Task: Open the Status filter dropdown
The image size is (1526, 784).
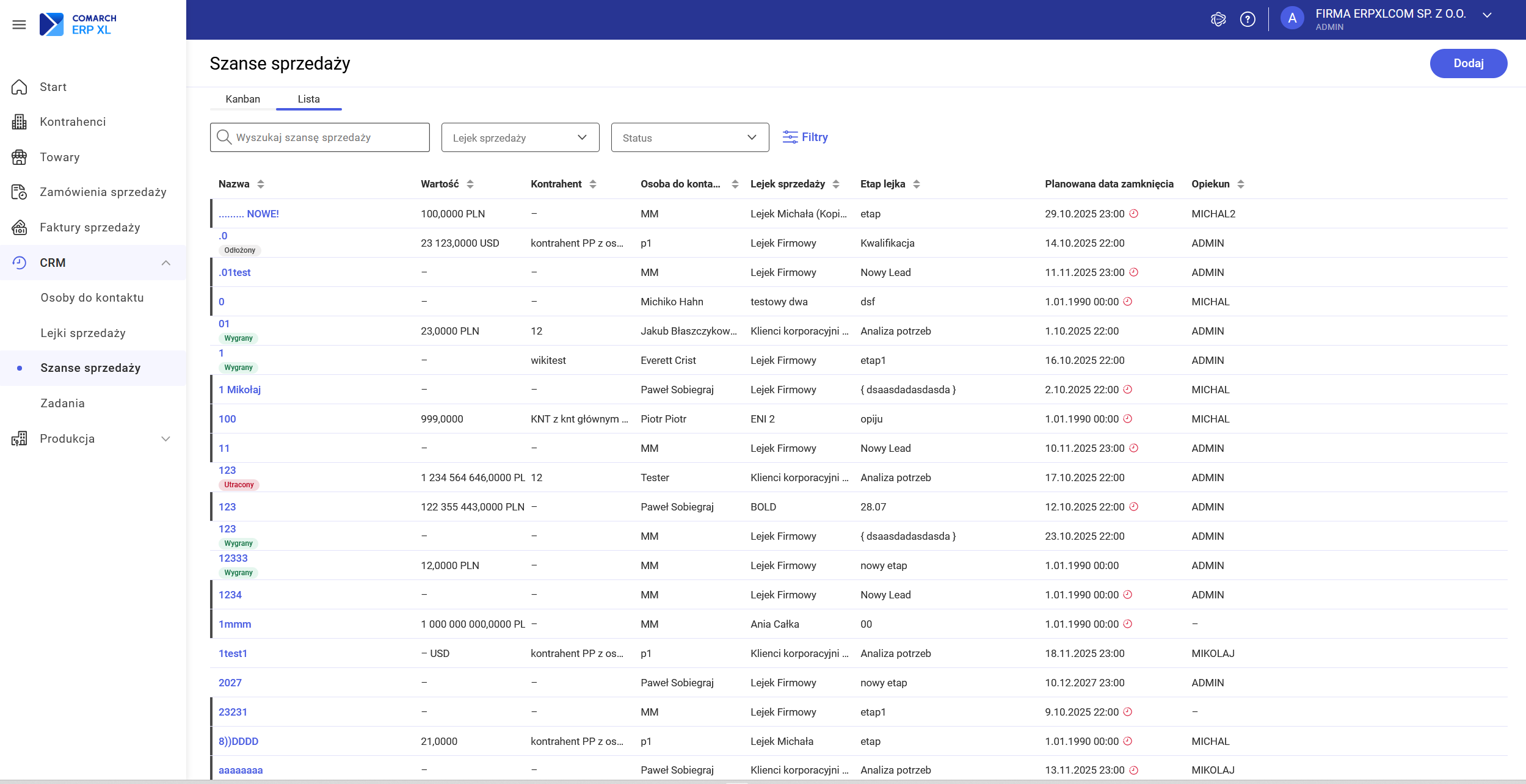Action: (x=689, y=137)
